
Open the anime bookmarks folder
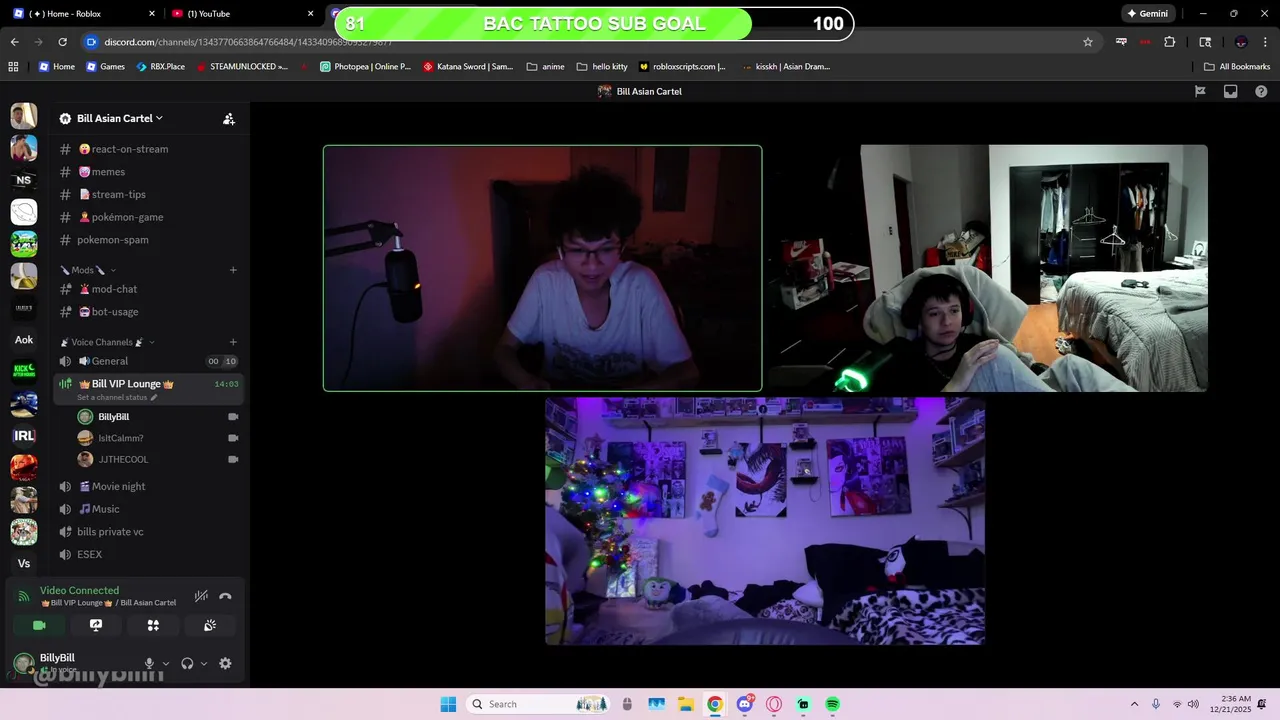545,67
